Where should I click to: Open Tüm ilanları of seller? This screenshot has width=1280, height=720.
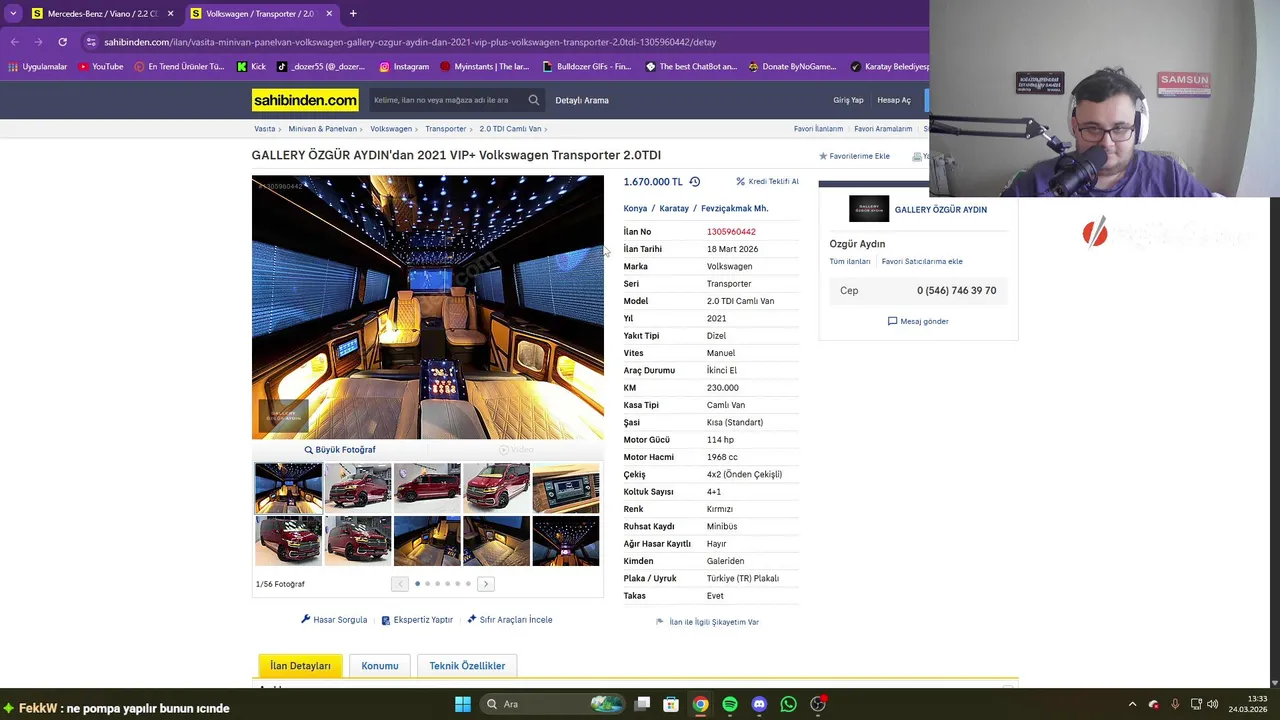tap(849, 261)
